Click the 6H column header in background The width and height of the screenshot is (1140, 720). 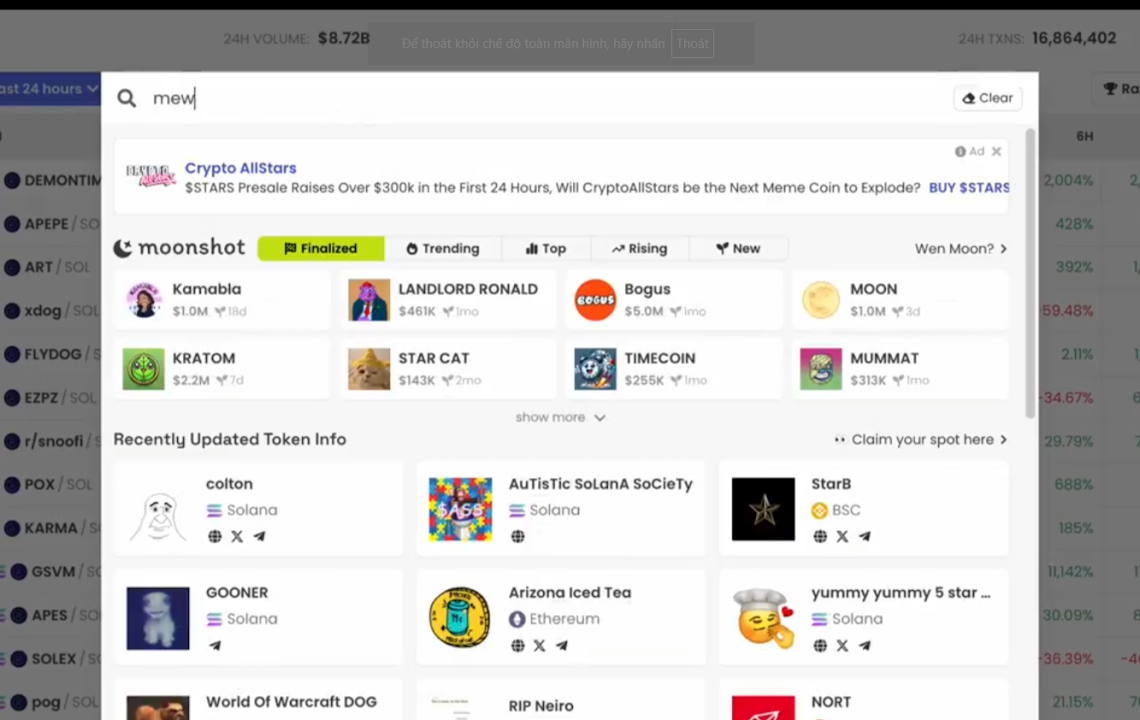[1085, 136]
